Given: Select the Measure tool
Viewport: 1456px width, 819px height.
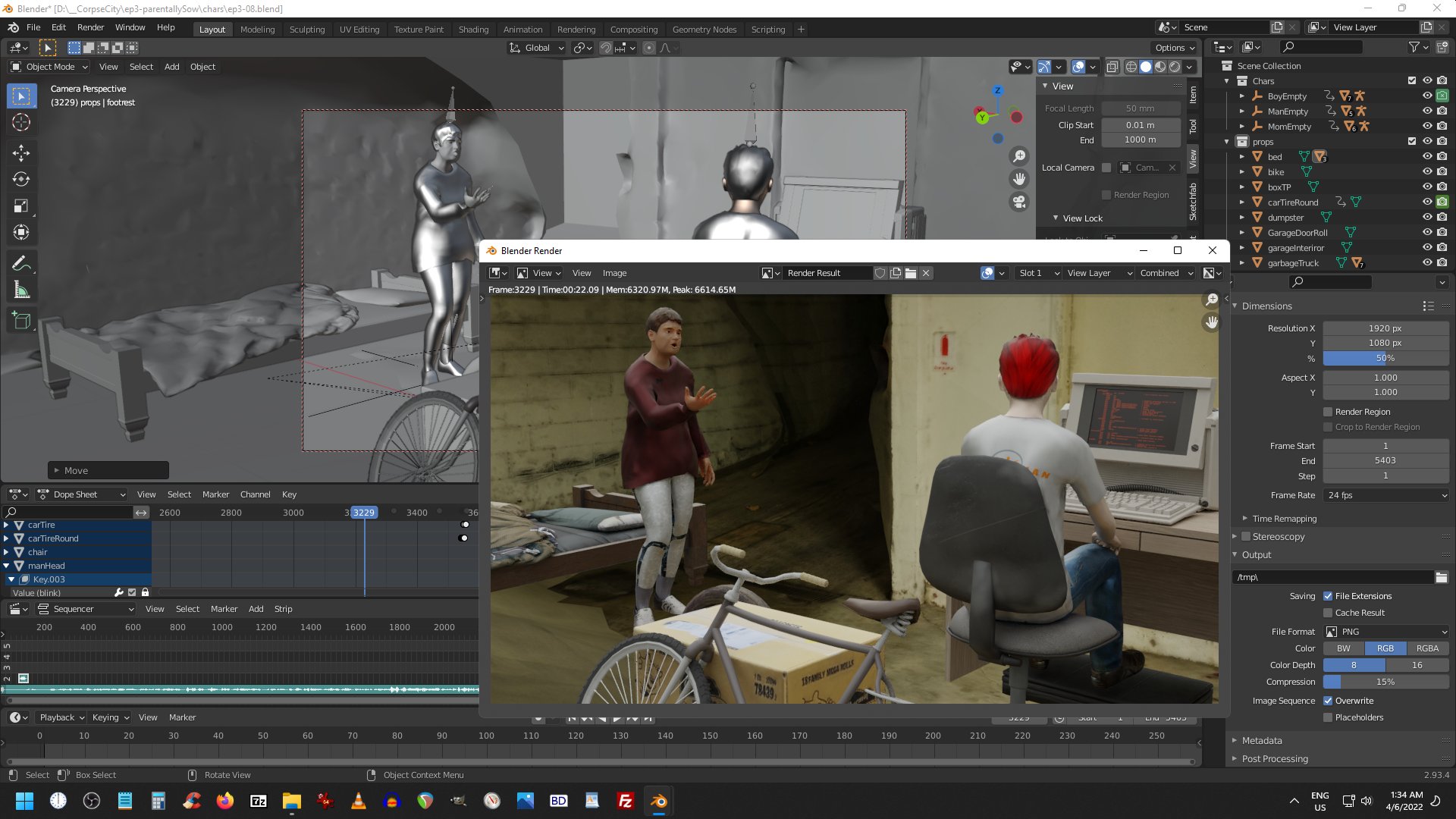Looking at the screenshot, I should pos(21,290).
